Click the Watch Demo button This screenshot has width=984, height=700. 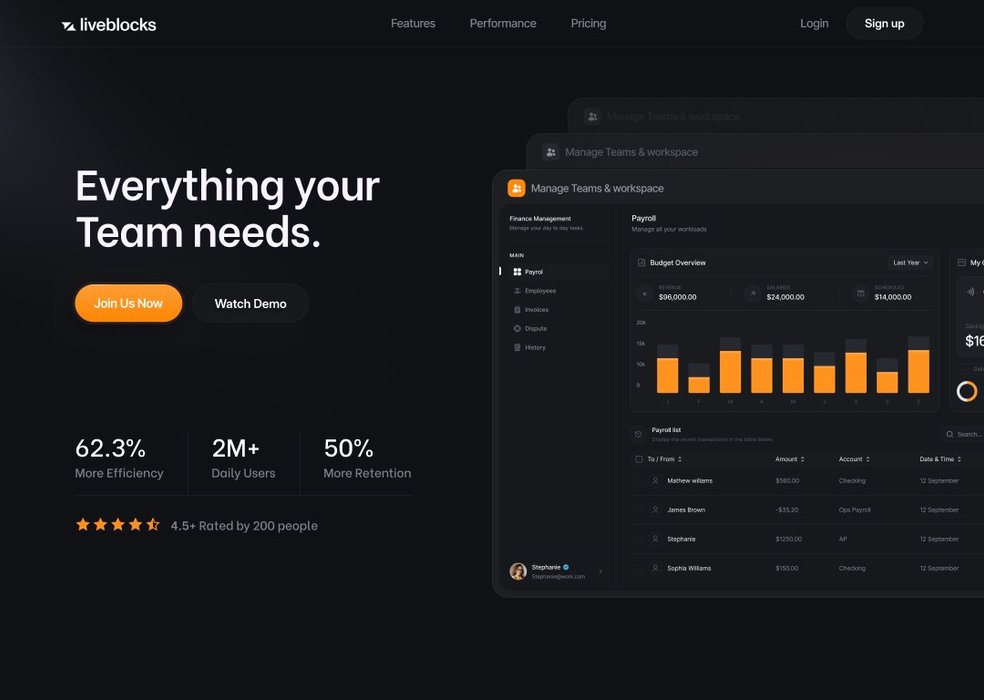click(x=250, y=304)
